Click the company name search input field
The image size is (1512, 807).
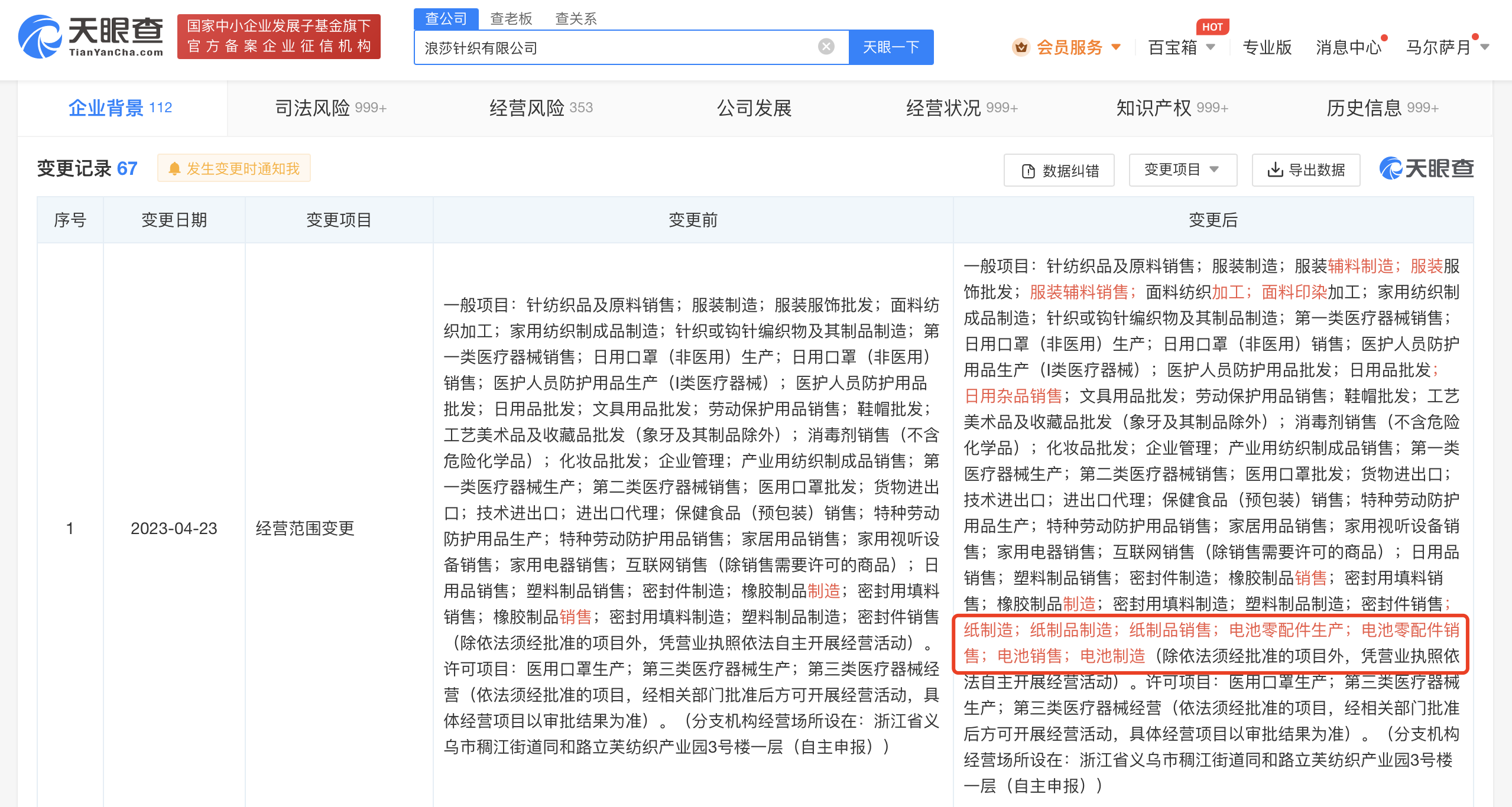coord(615,47)
